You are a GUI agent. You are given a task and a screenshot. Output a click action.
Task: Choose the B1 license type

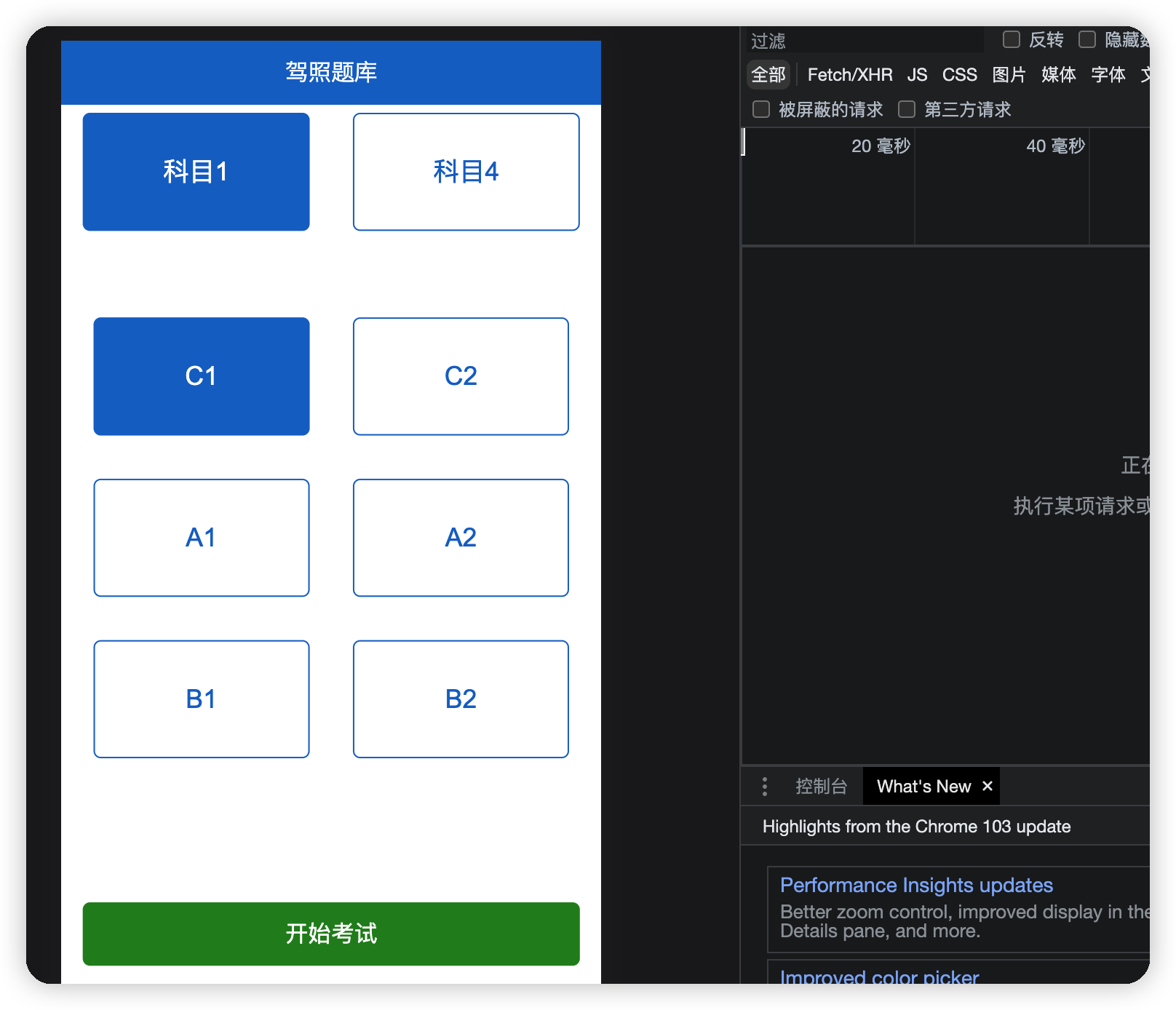point(202,699)
